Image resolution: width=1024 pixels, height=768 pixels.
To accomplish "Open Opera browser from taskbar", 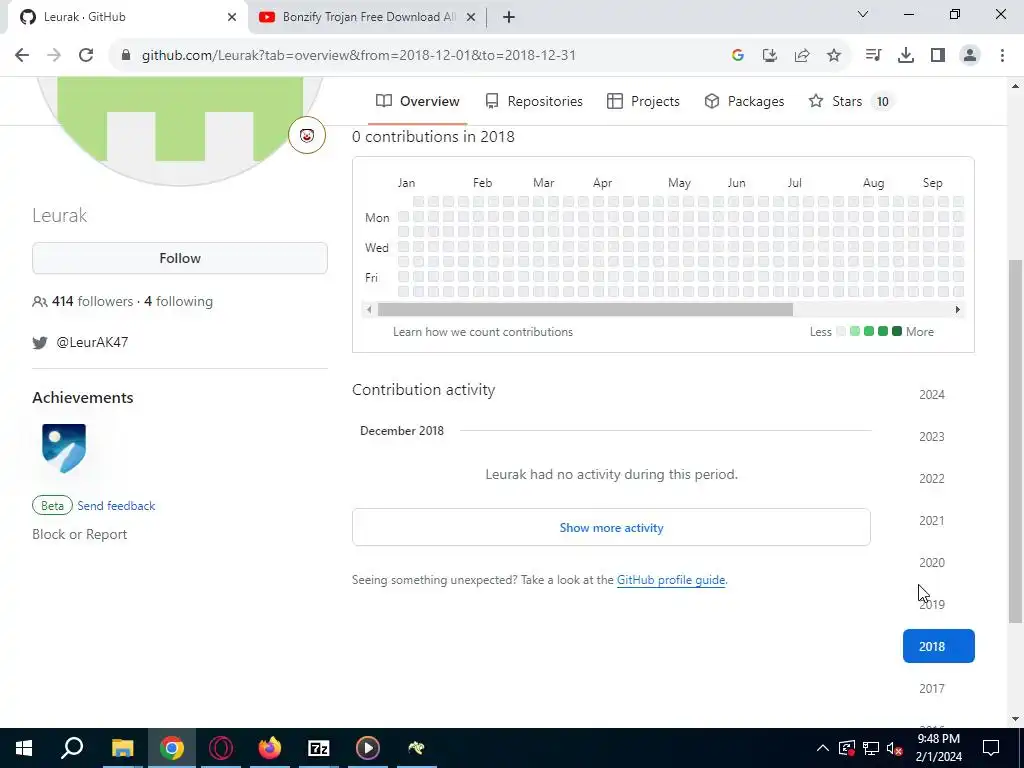I will tap(221, 748).
